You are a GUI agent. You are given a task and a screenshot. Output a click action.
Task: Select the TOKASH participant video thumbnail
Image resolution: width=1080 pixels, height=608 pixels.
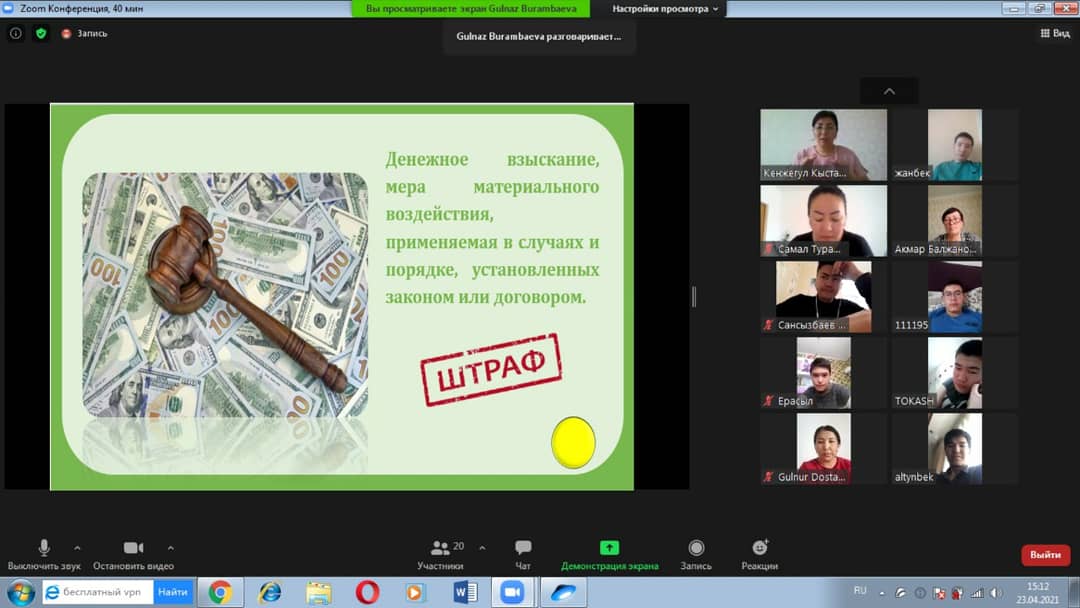[954, 373]
